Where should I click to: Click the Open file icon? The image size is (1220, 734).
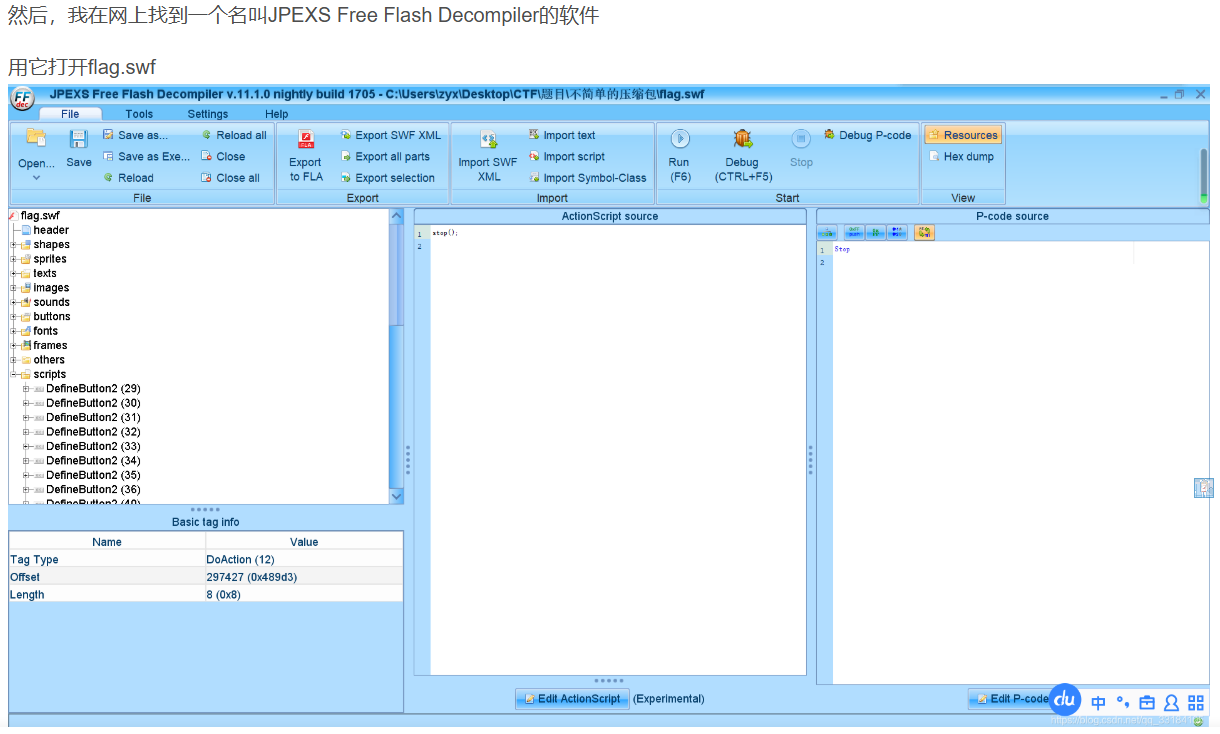36,138
